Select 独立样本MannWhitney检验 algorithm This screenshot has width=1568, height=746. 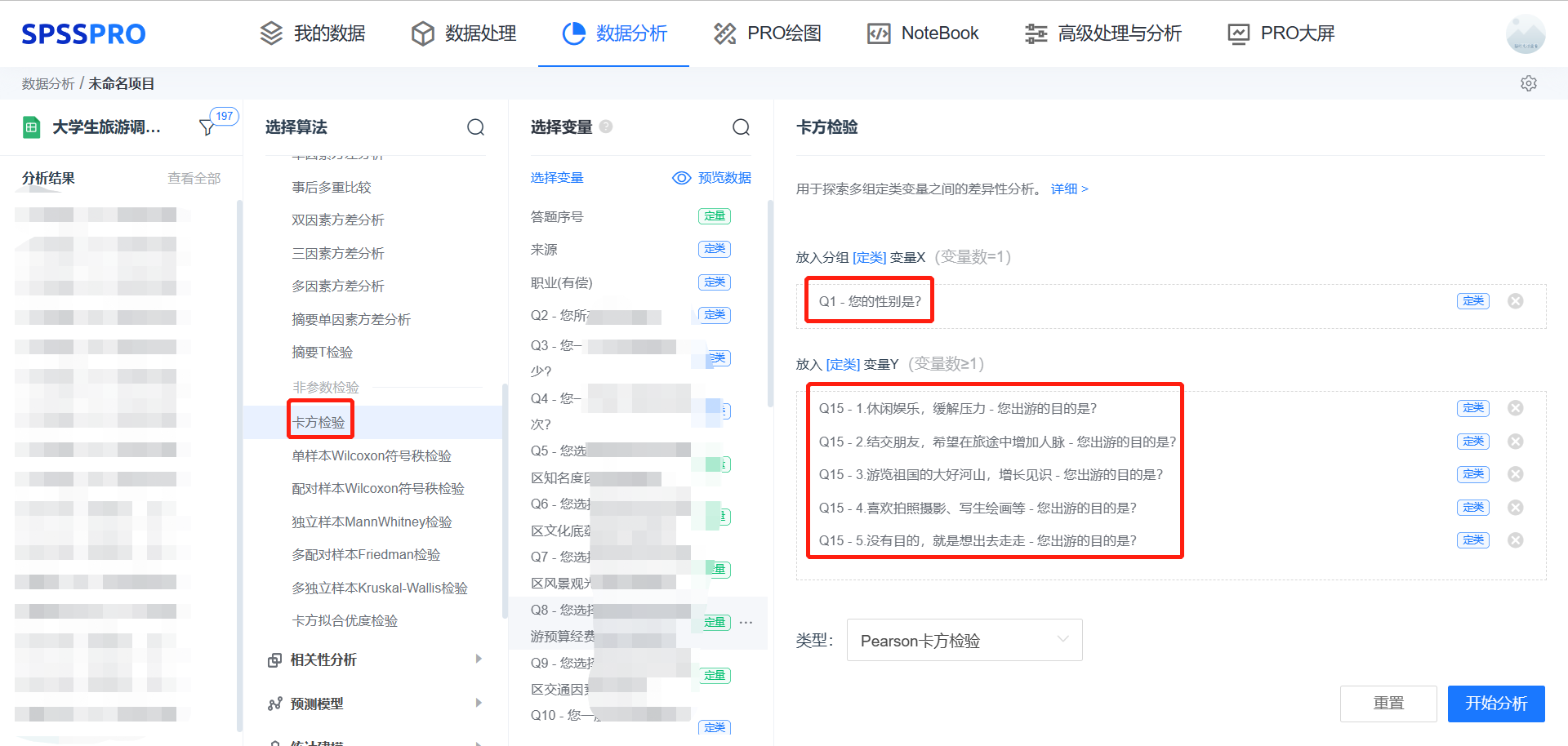[x=372, y=522]
